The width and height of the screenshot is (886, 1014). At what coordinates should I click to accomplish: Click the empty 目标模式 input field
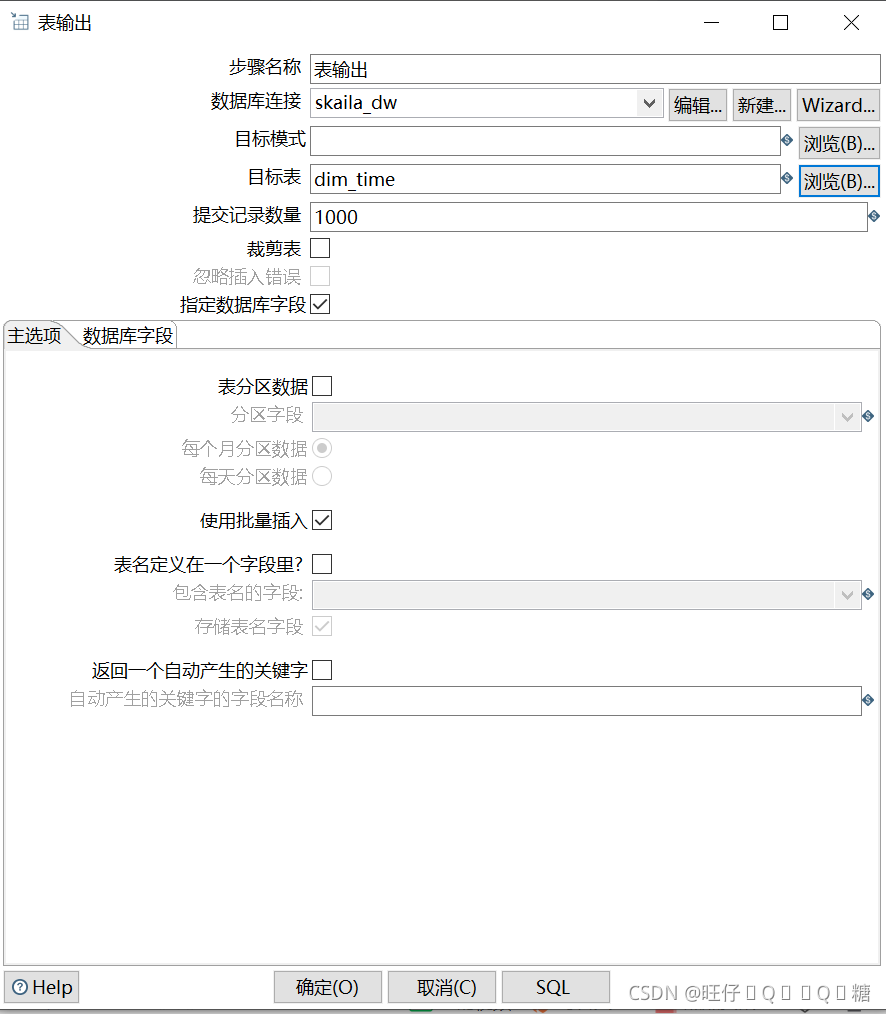pyautogui.click(x=545, y=141)
